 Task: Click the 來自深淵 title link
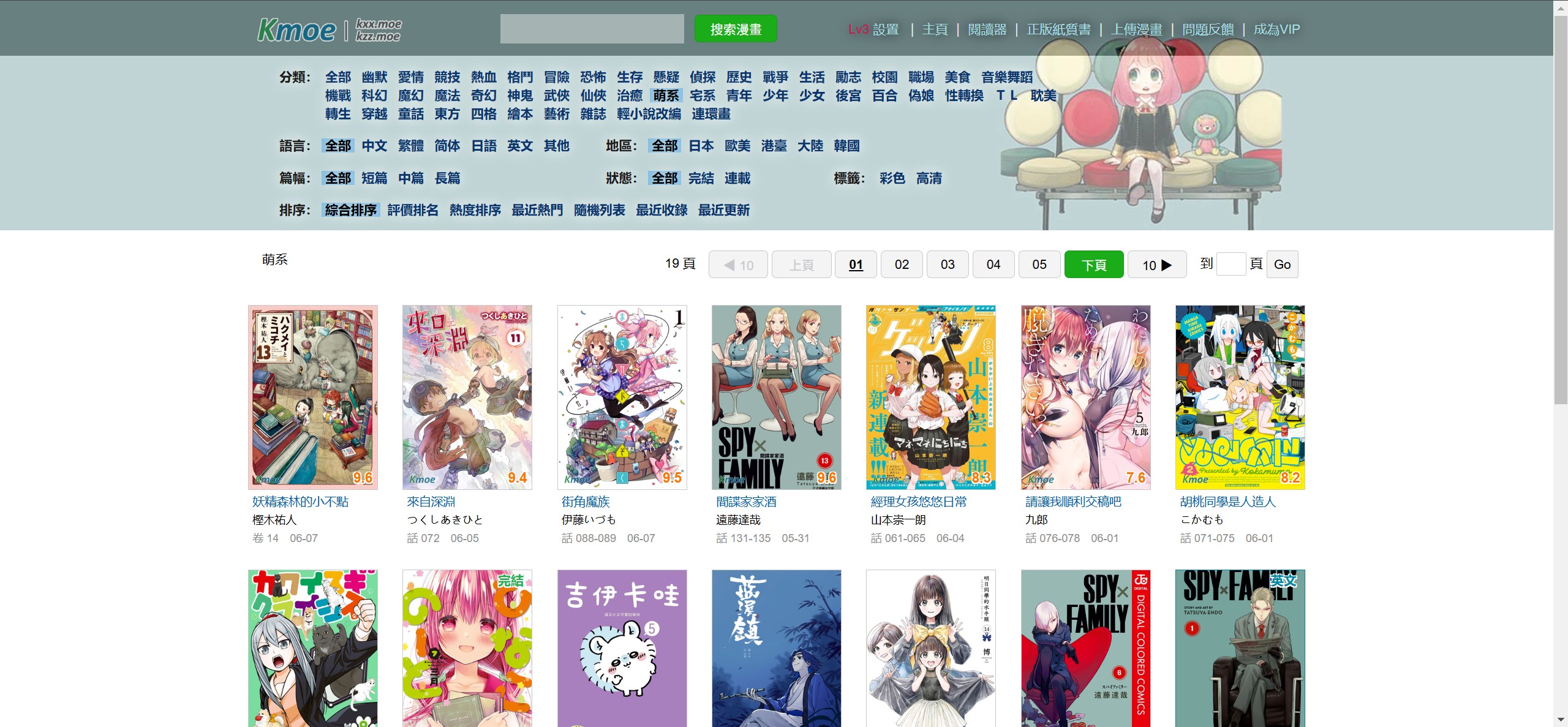click(x=431, y=502)
